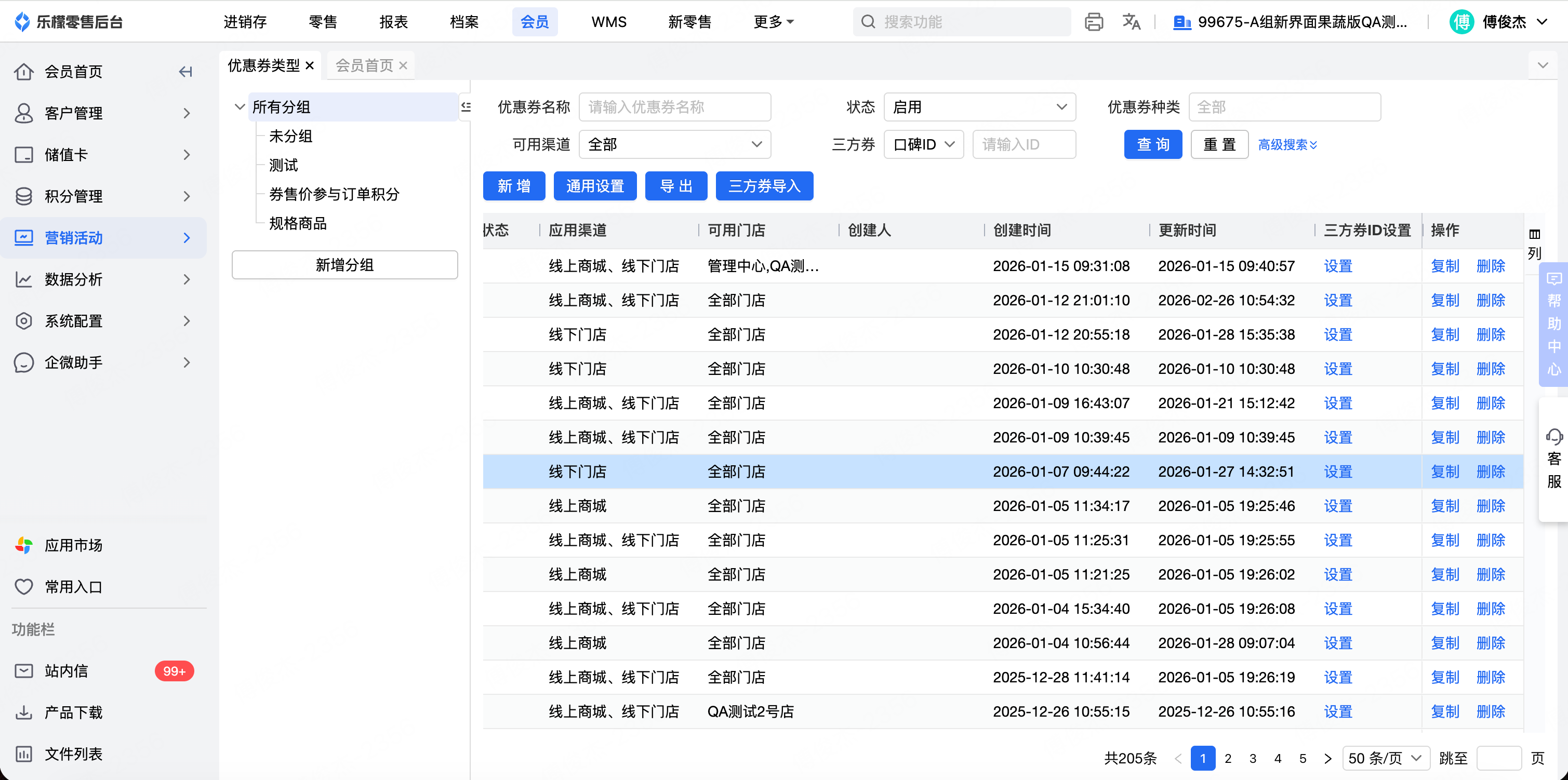Open 应用市场 from the sidebar
Image resolution: width=1568 pixels, height=780 pixels.
73,545
